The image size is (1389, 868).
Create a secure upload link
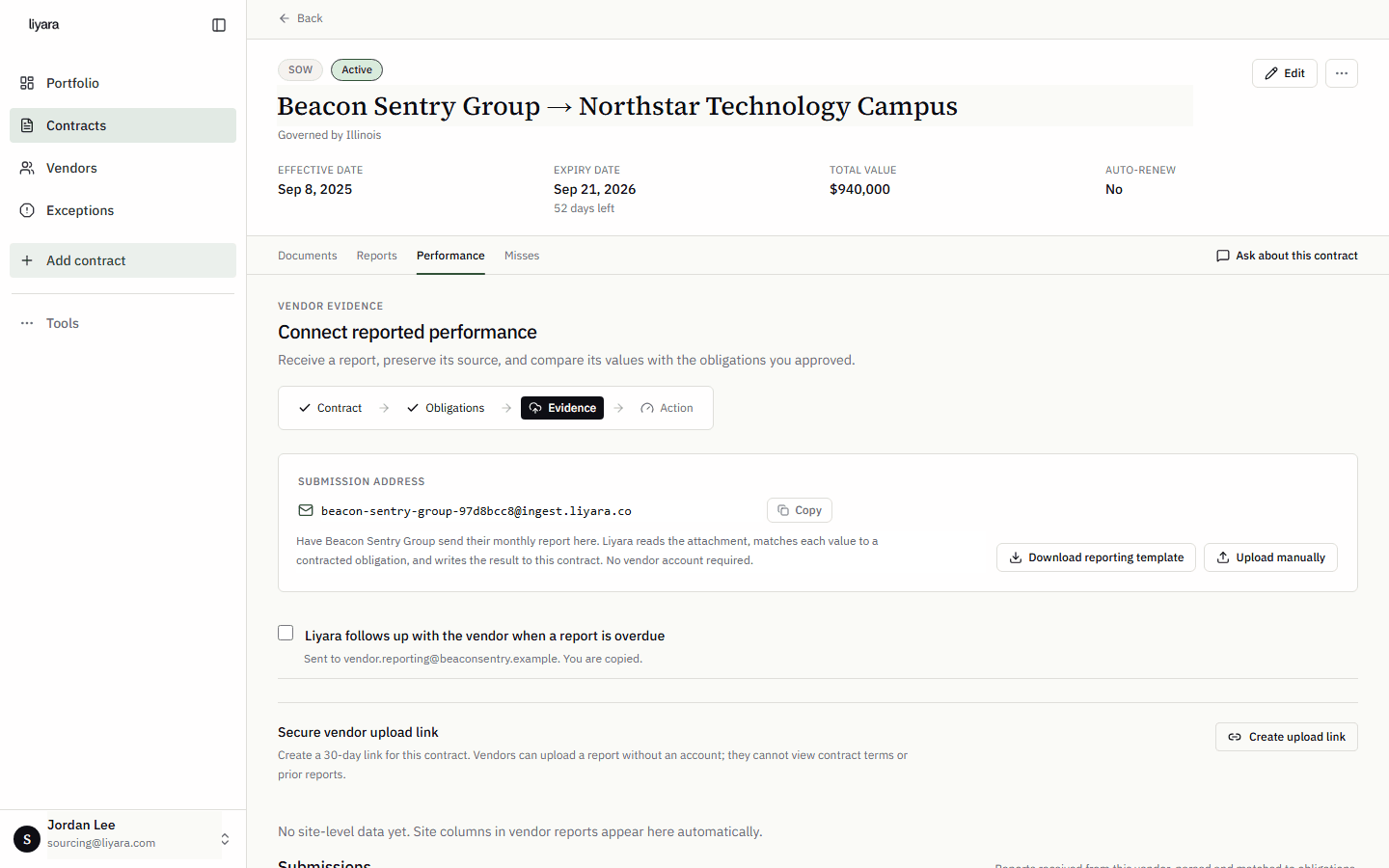click(x=1287, y=737)
